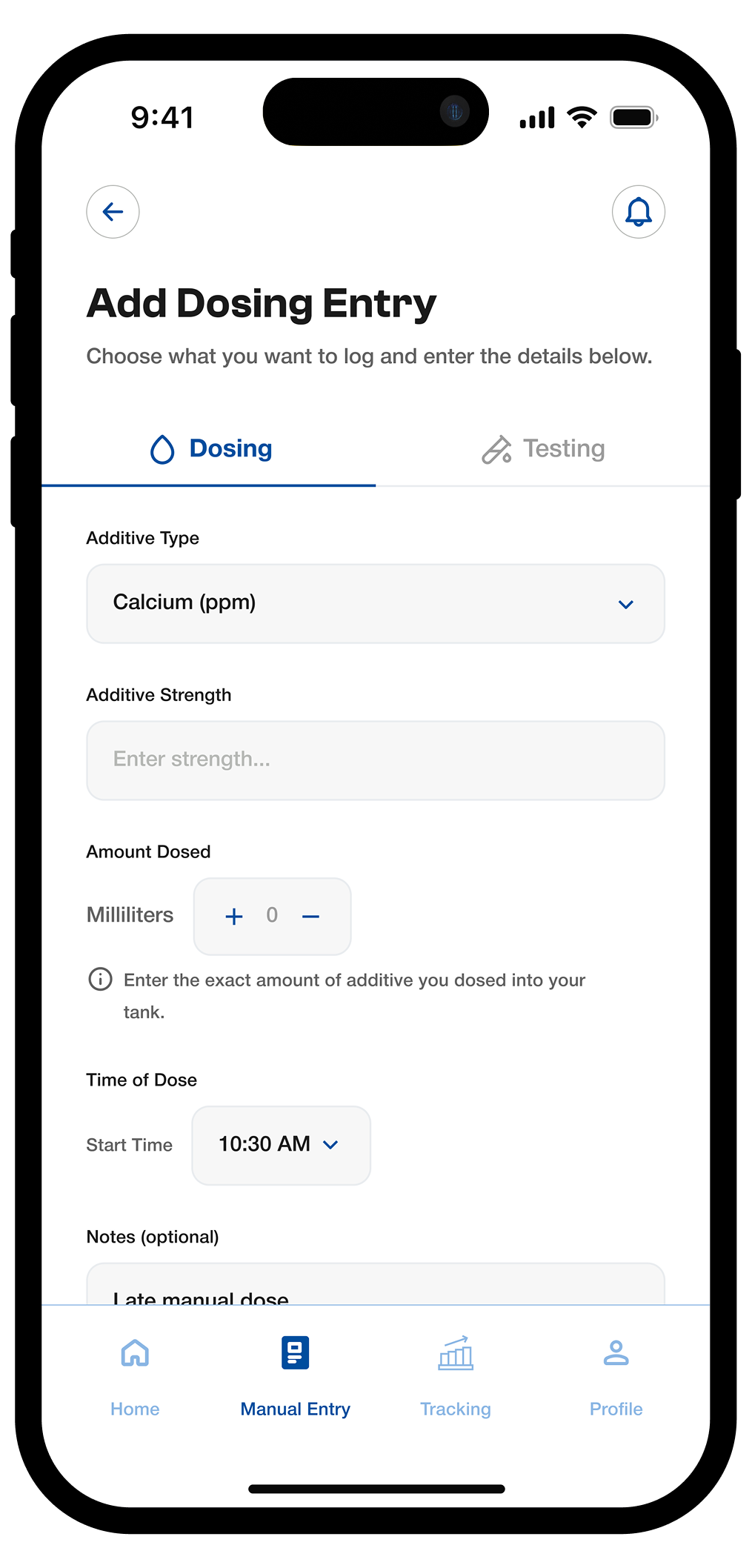Tap the Manual Entry document icon
The width and height of the screenshot is (752, 1568).
point(295,1353)
